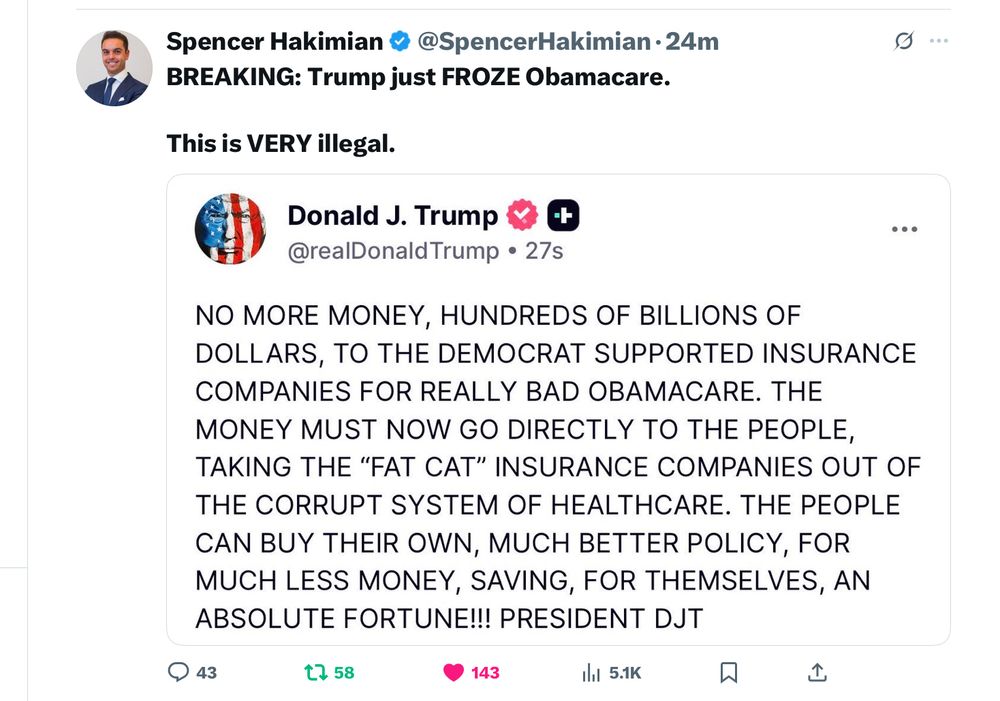Click the Donald J. Trump display name
This screenshot has height=701, width=1000.
click(392, 215)
